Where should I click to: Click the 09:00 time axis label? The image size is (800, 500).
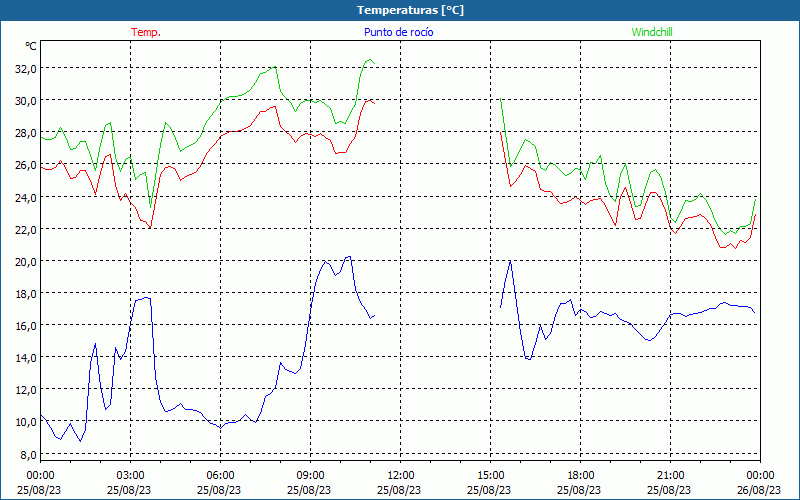point(310,475)
